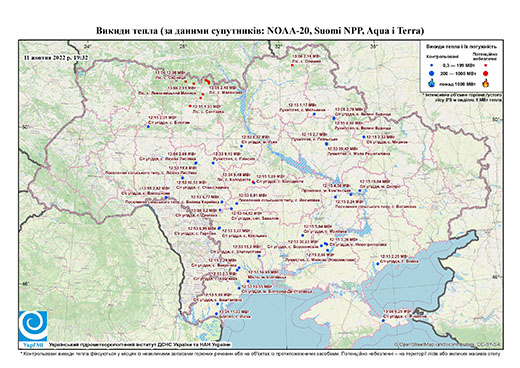Click the 200 — 1000 МВт legend label

pyautogui.click(x=458, y=73)
